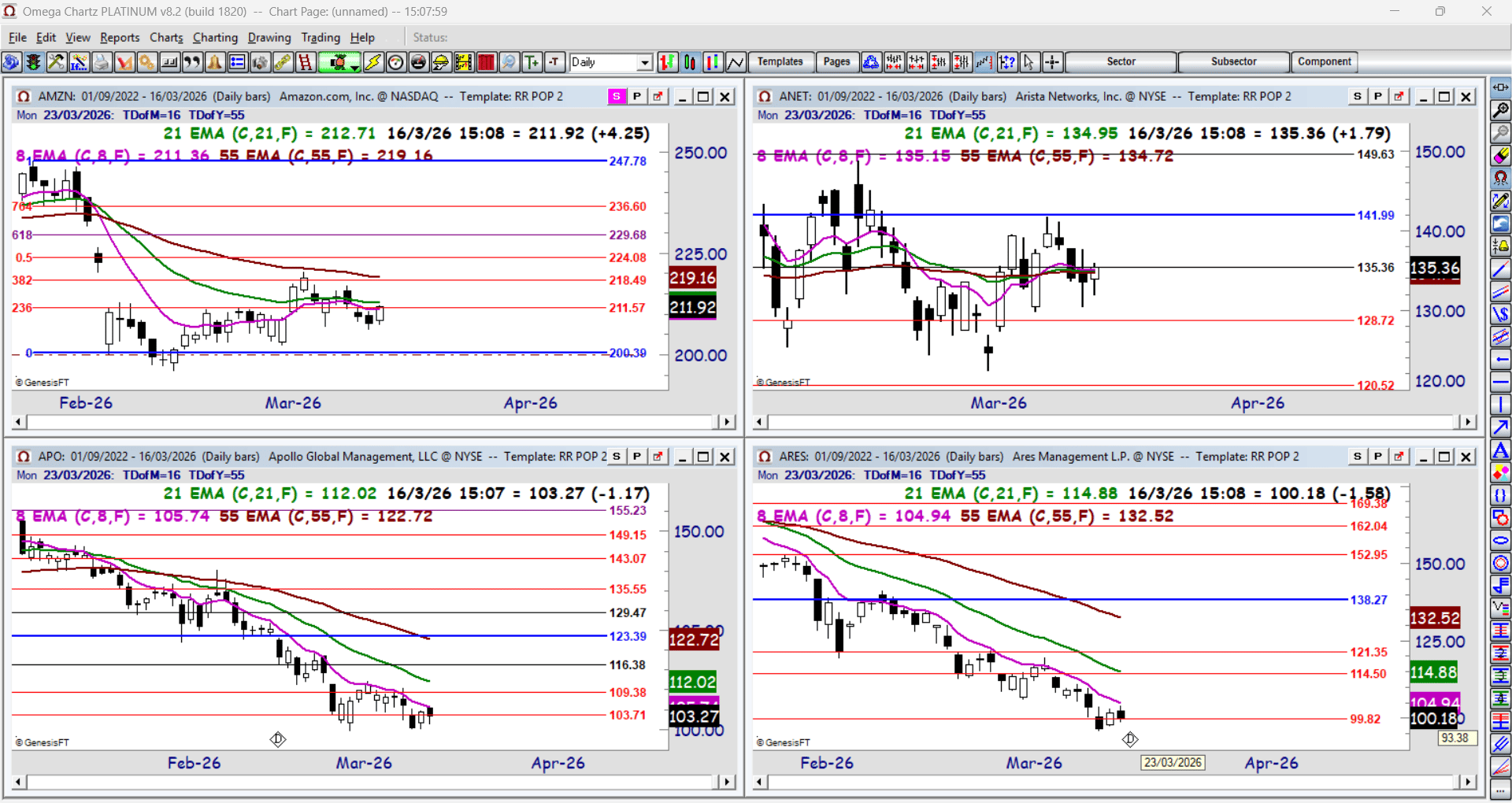1512x803 pixels.
Task: Toggle the highlighted S button on AMZN chart
Action: pyautogui.click(x=617, y=96)
